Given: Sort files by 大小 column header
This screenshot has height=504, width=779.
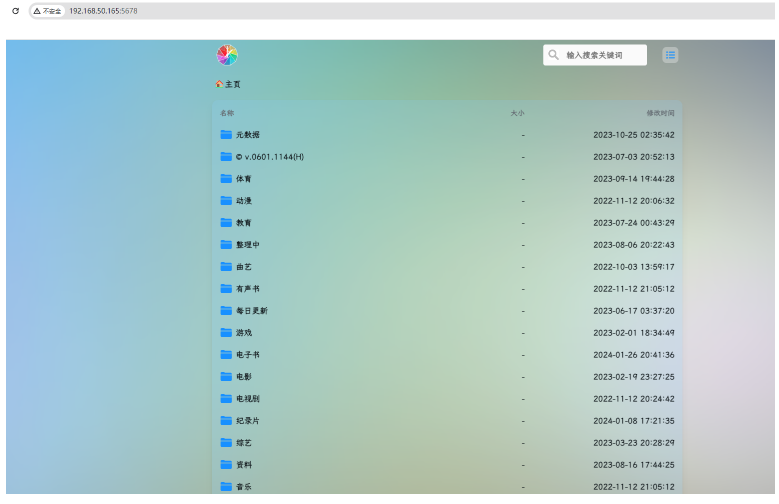Looking at the screenshot, I should tap(517, 113).
